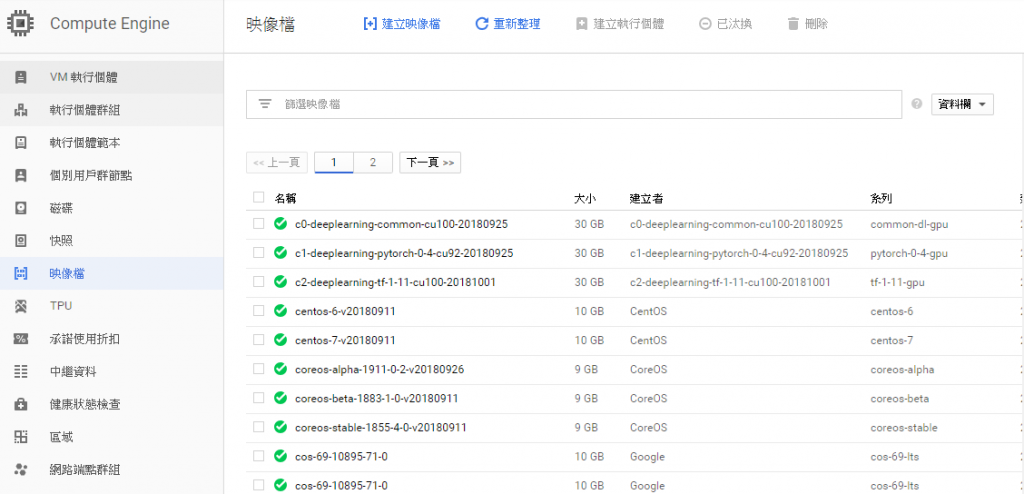This screenshot has height=494, width=1024.
Task: Open 快照 in the sidebar
Action: coord(111,240)
